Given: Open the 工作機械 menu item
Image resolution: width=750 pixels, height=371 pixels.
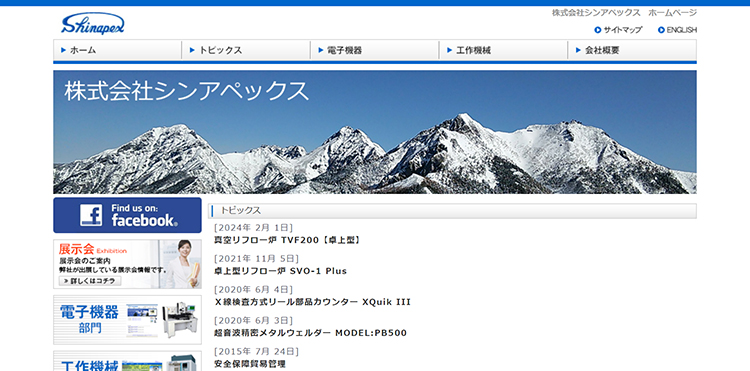Looking at the screenshot, I should click(504, 50).
